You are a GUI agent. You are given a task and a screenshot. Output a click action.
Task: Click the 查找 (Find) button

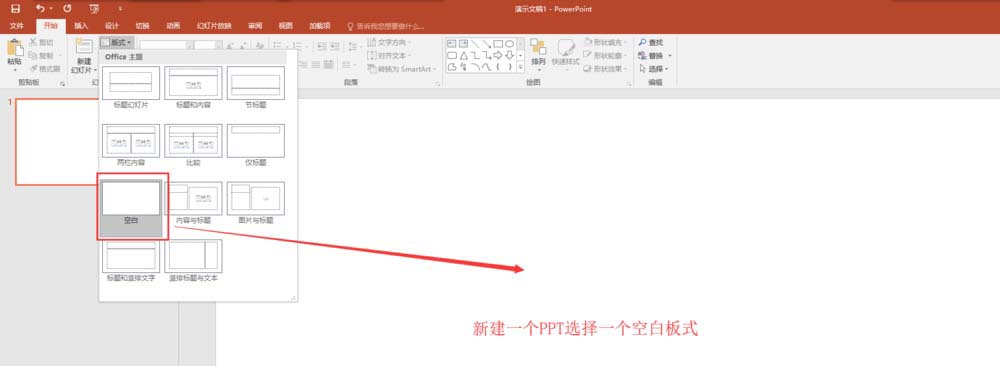651,42
